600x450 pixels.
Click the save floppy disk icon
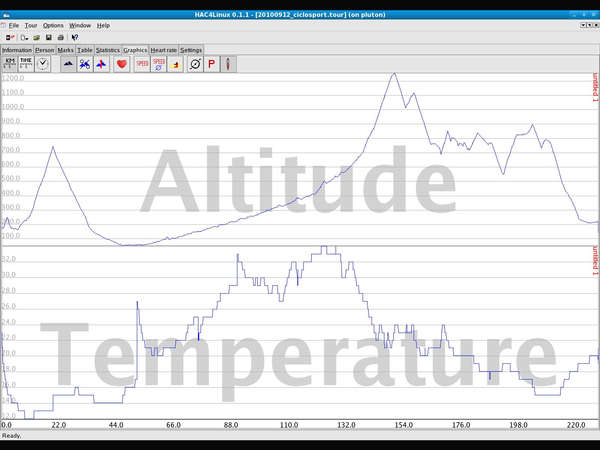47,37
